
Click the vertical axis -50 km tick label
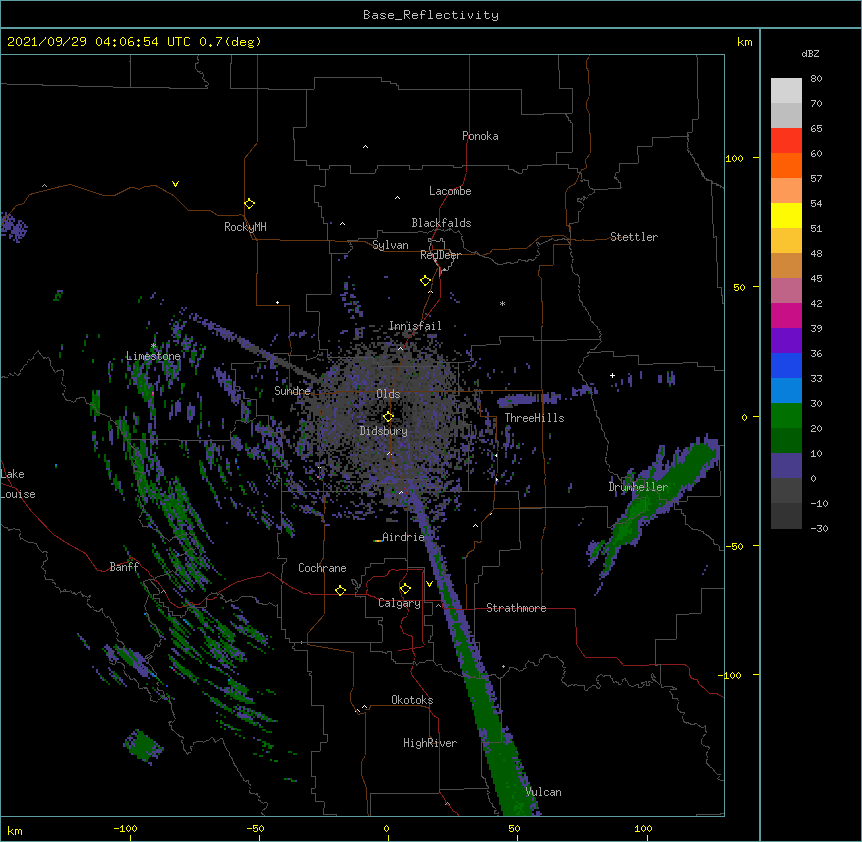[734, 546]
